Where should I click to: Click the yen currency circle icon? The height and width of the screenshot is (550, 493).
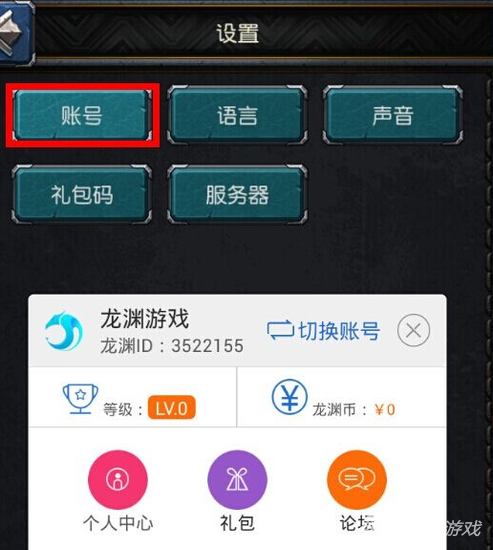point(289,397)
